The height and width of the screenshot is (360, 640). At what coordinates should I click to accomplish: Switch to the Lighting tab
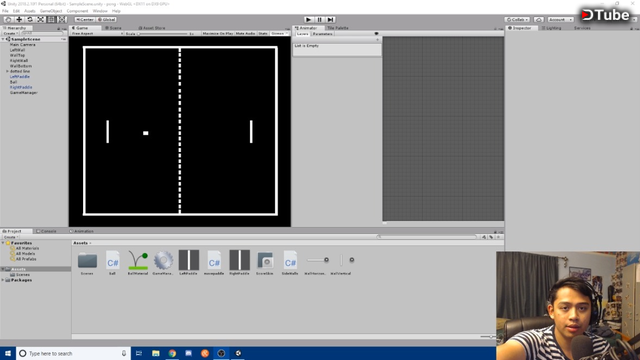click(551, 28)
